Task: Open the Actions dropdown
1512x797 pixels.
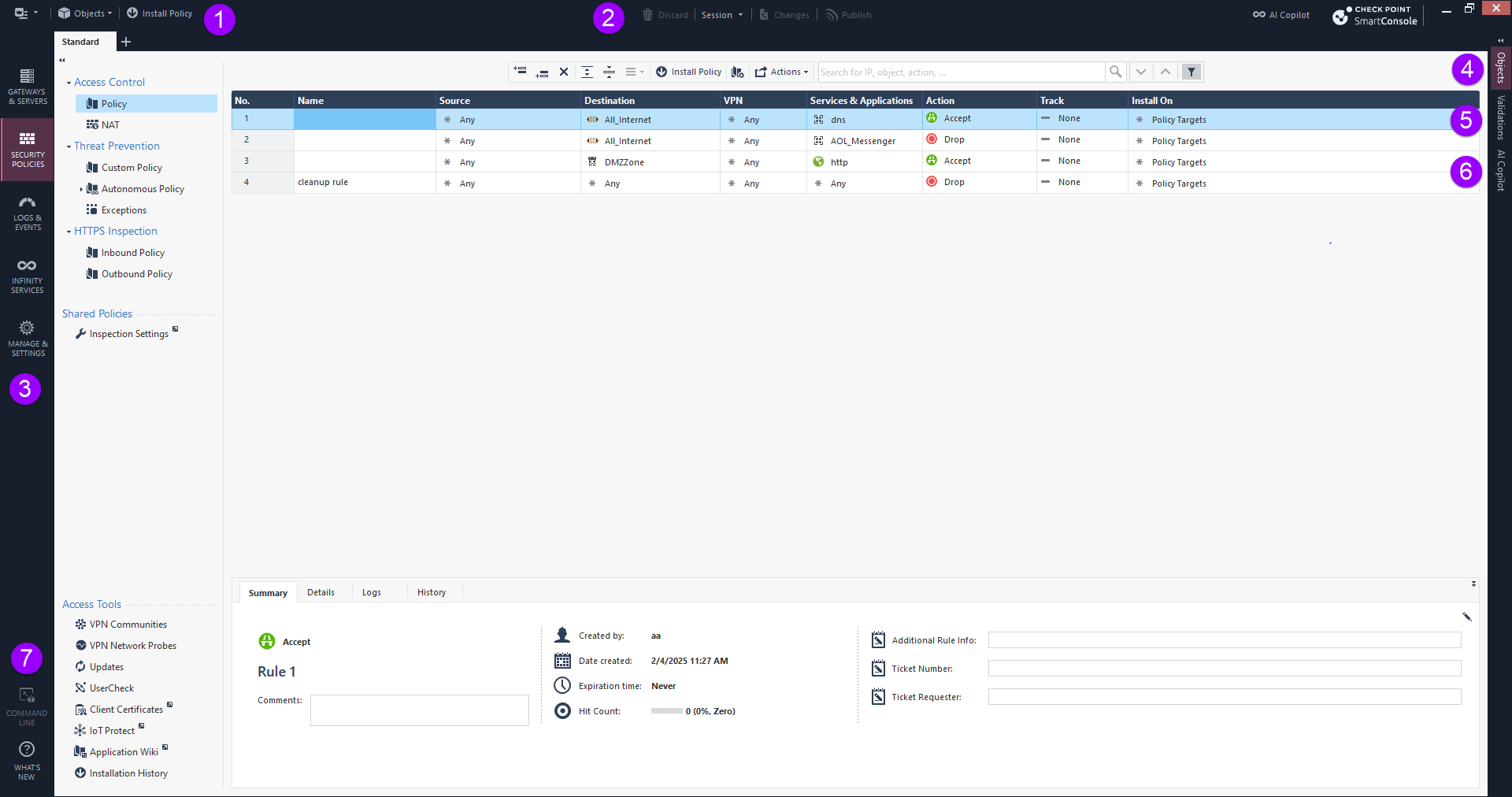Action: [782, 72]
